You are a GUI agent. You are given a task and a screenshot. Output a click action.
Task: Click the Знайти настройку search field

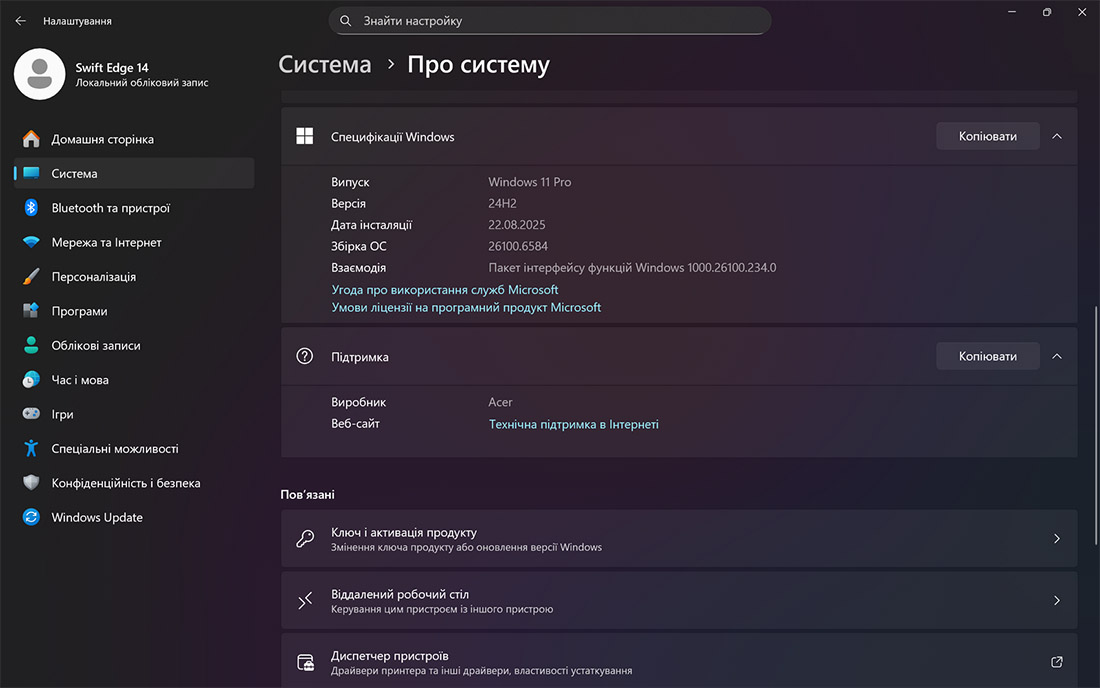coord(550,21)
